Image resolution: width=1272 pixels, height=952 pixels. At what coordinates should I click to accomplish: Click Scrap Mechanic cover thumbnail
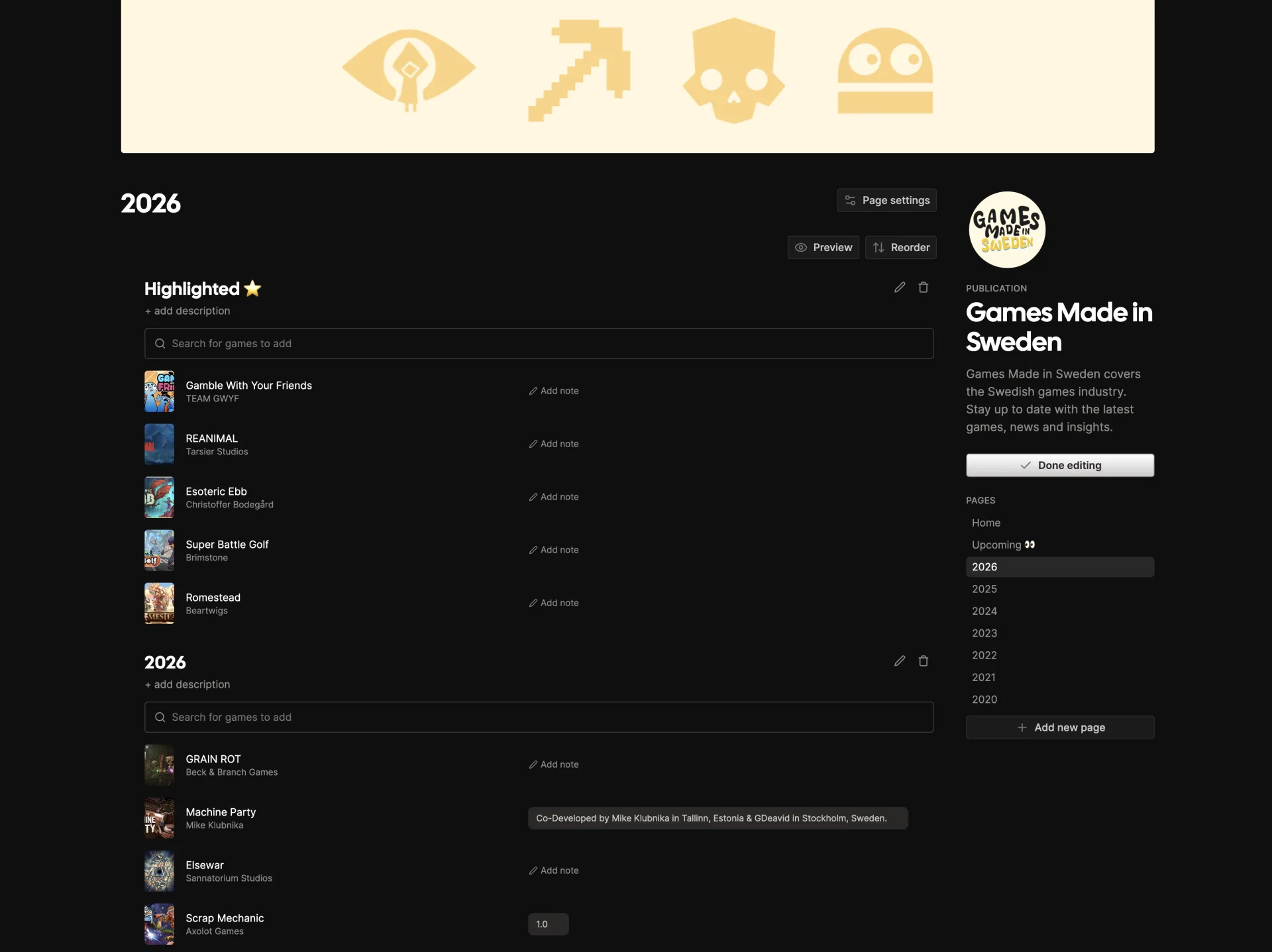[160, 924]
